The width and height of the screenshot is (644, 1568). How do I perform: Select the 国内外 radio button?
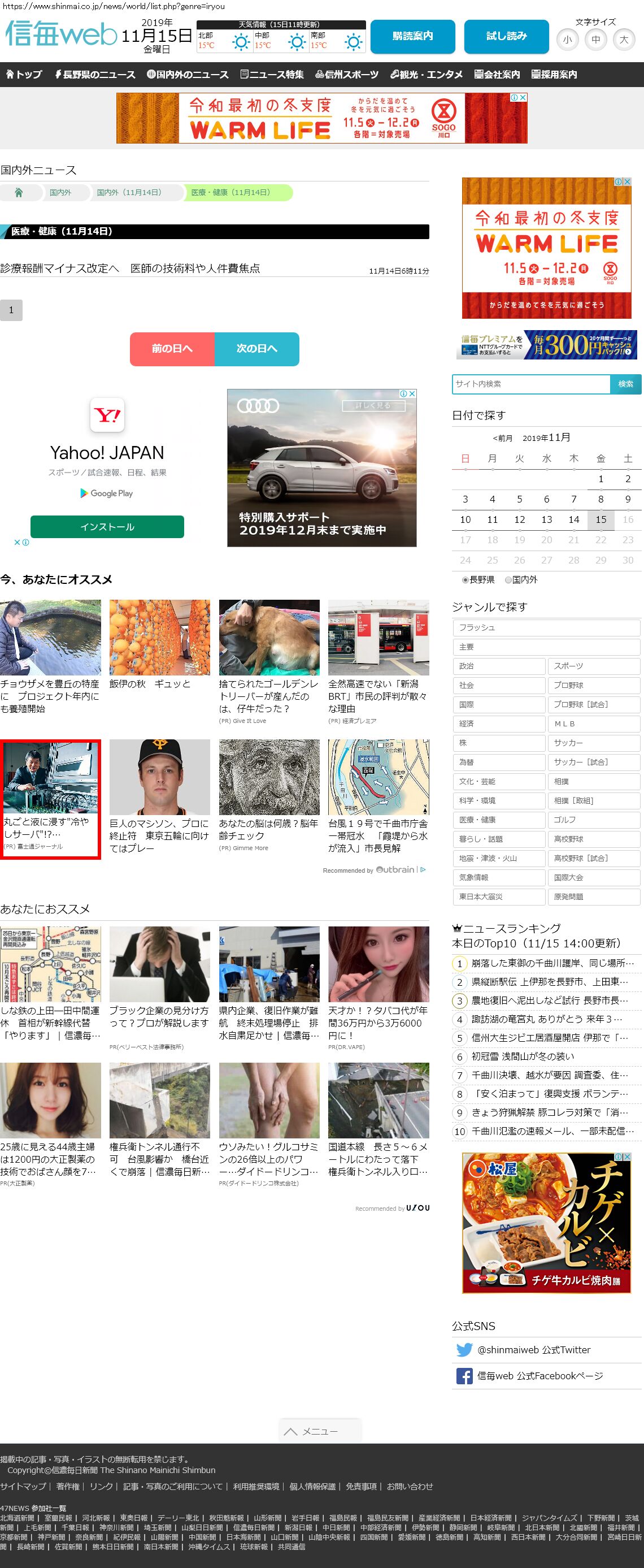[x=508, y=580]
